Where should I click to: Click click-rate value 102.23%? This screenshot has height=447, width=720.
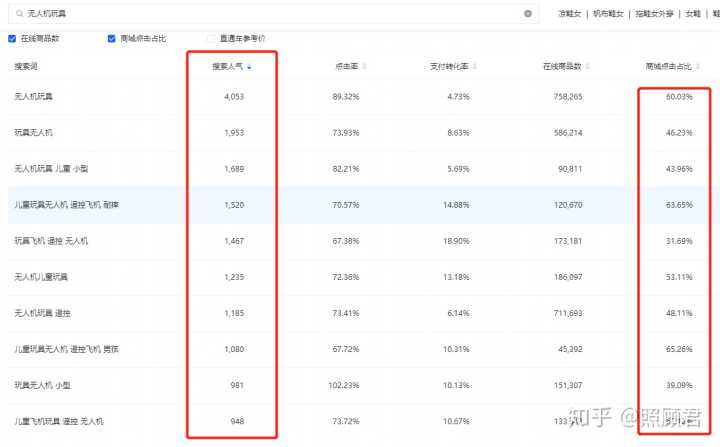click(344, 385)
